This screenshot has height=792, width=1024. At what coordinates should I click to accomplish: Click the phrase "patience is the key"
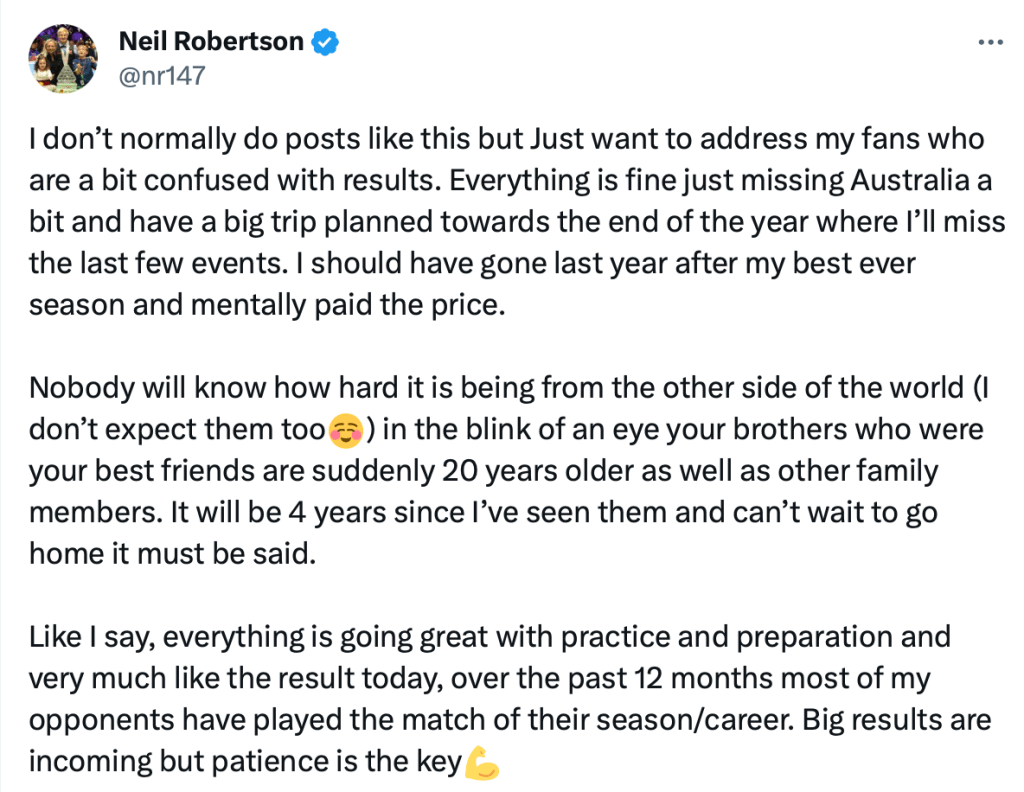(x=363, y=762)
